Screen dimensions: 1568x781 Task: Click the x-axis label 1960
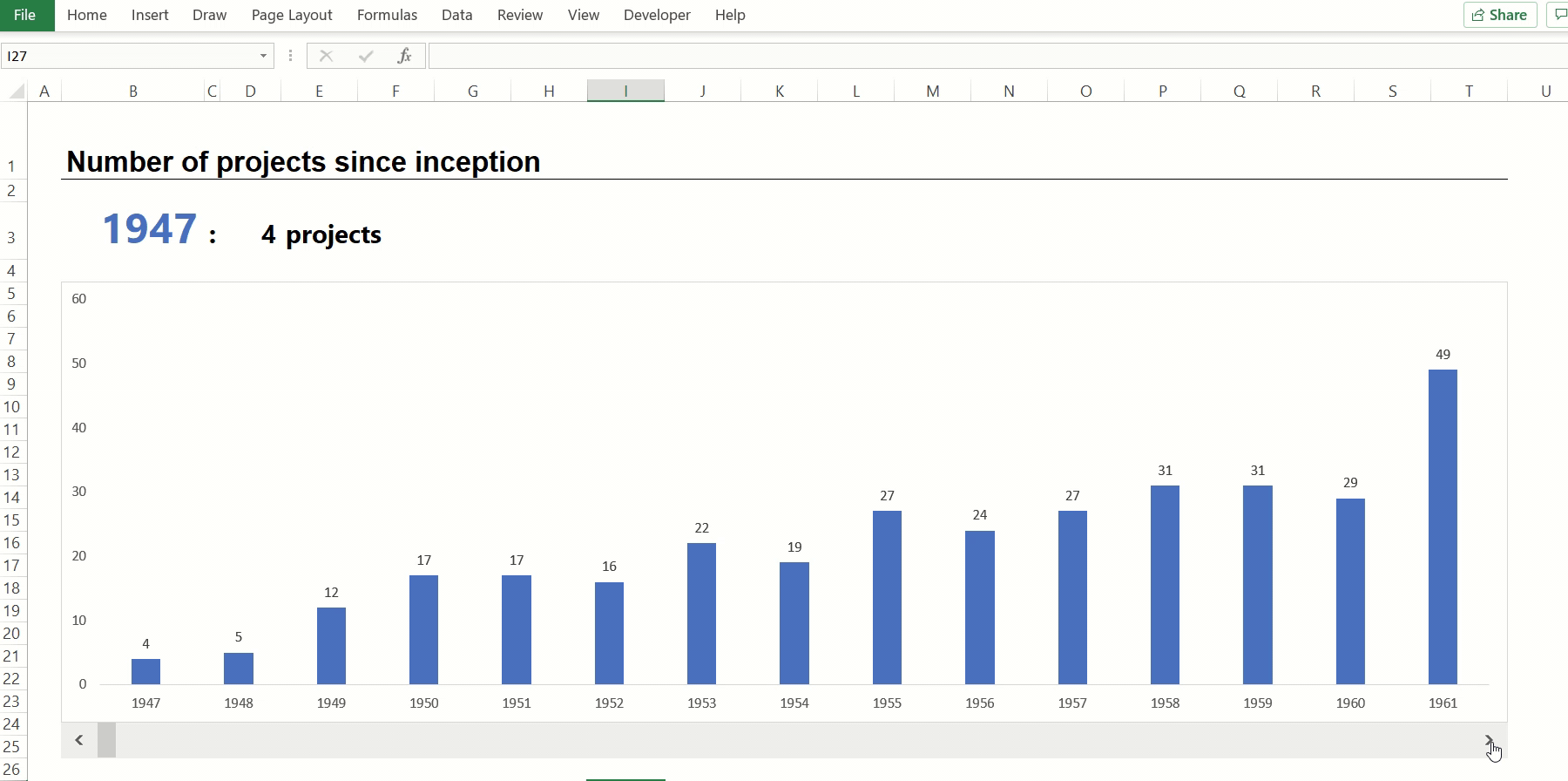point(1350,703)
